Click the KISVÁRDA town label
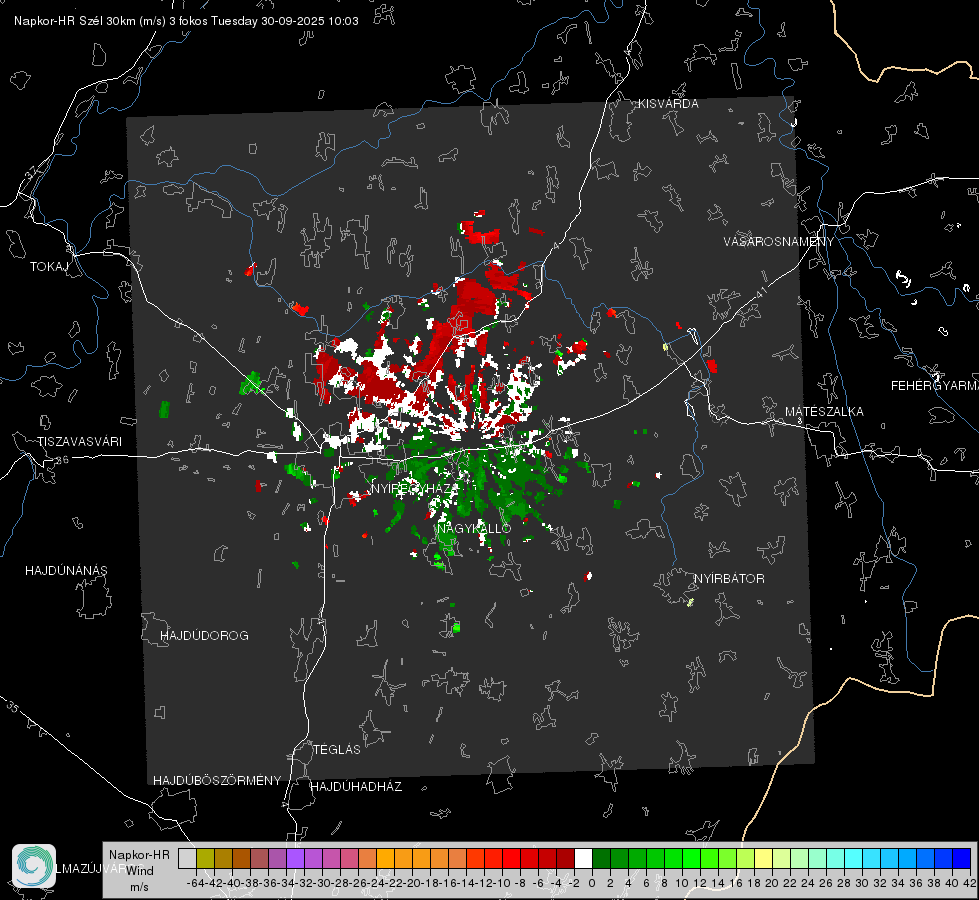This screenshot has width=979, height=900. click(x=668, y=104)
